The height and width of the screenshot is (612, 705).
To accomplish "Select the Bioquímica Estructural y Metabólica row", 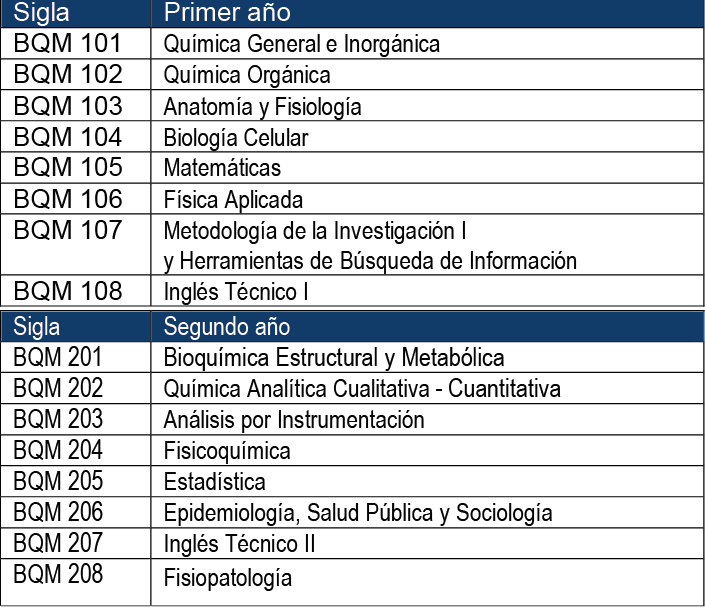I will [x=334, y=357].
